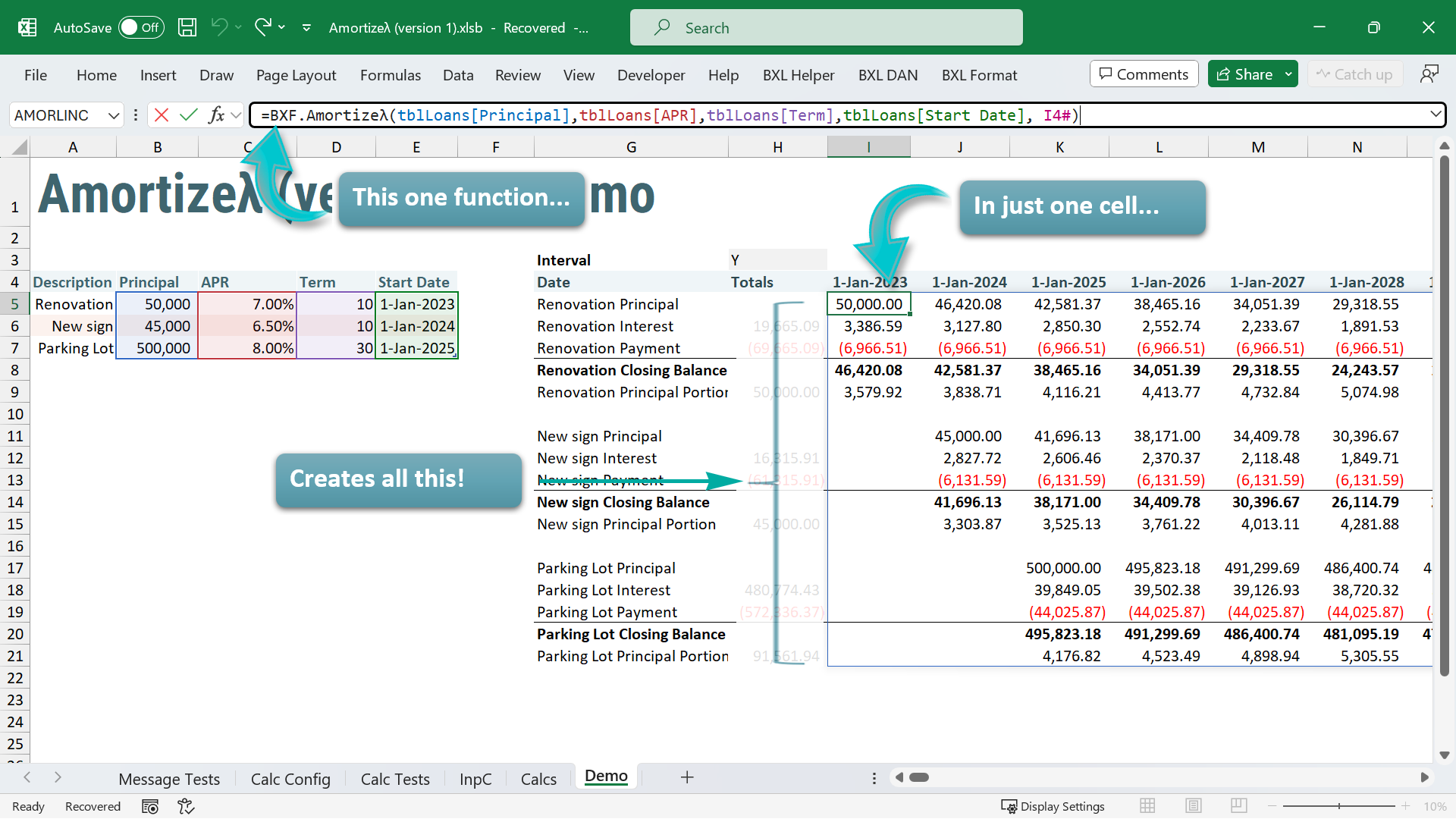Expand the formula bar chevron
1456x819 pixels.
click(1435, 115)
